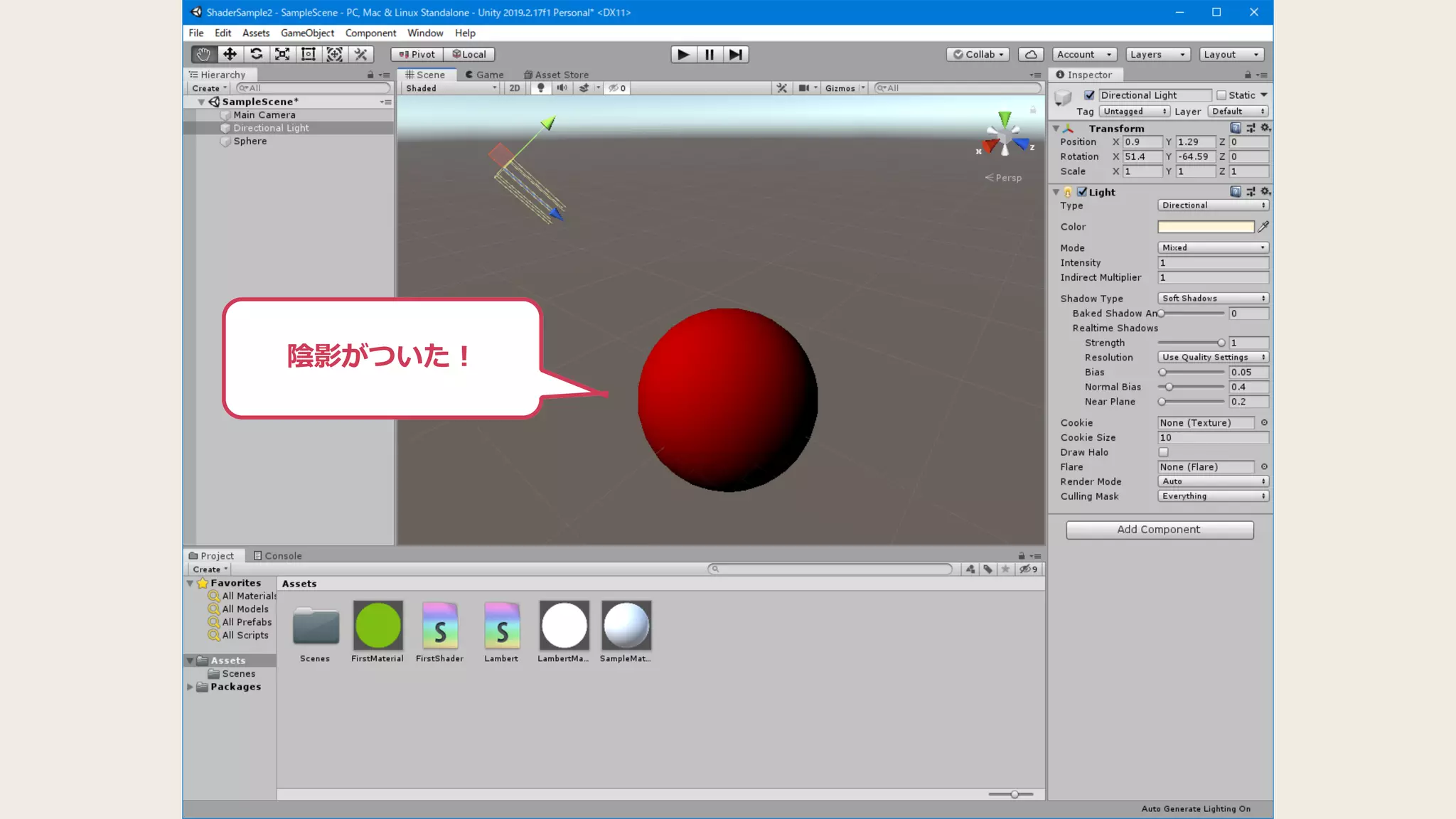Image resolution: width=1456 pixels, height=819 pixels.
Task: Select the Rect Transform tool icon
Action: (309, 54)
